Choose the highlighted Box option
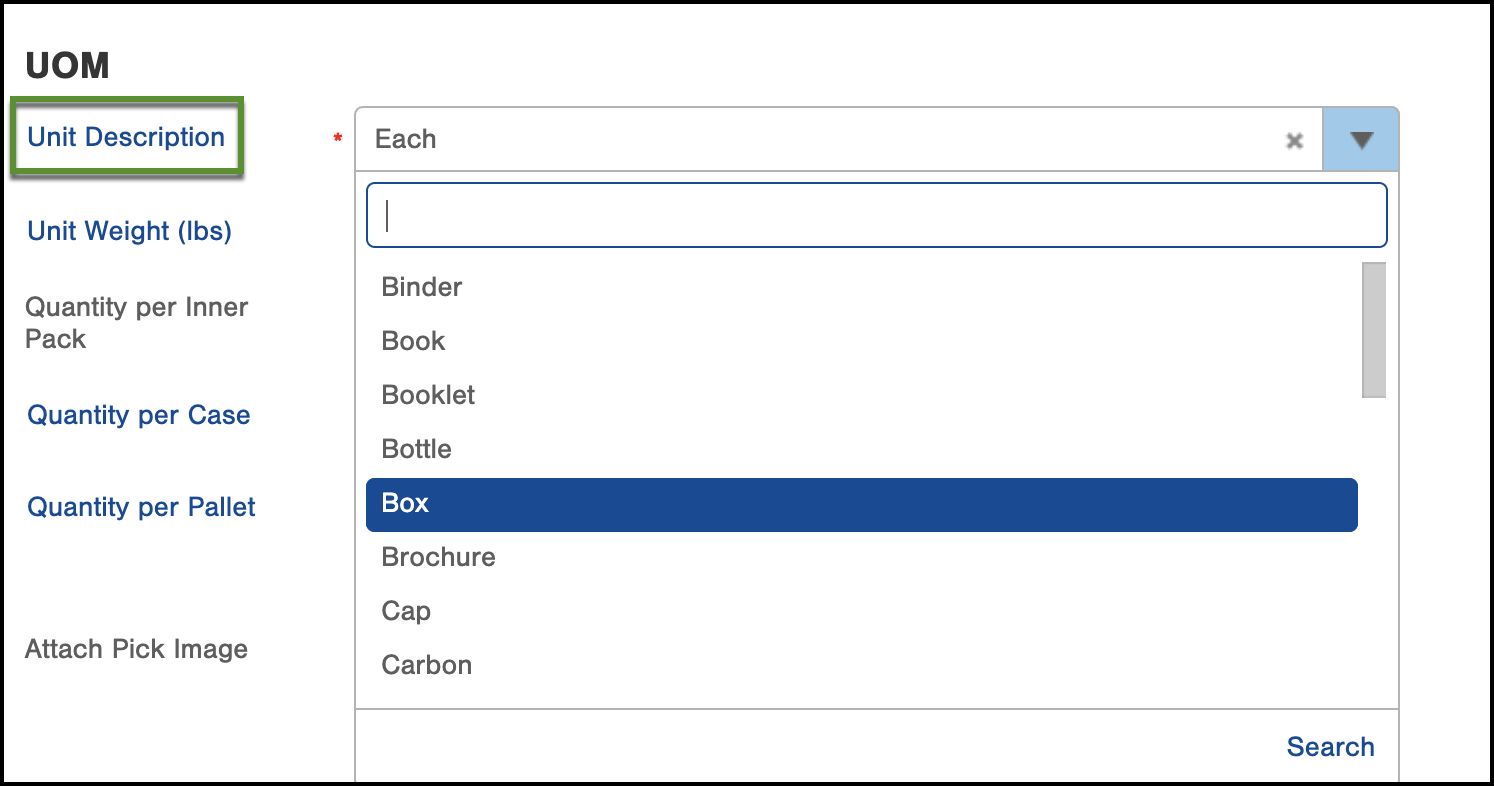This screenshot has height=786, width=1494. pyautogui.click(x=862, y=504)
